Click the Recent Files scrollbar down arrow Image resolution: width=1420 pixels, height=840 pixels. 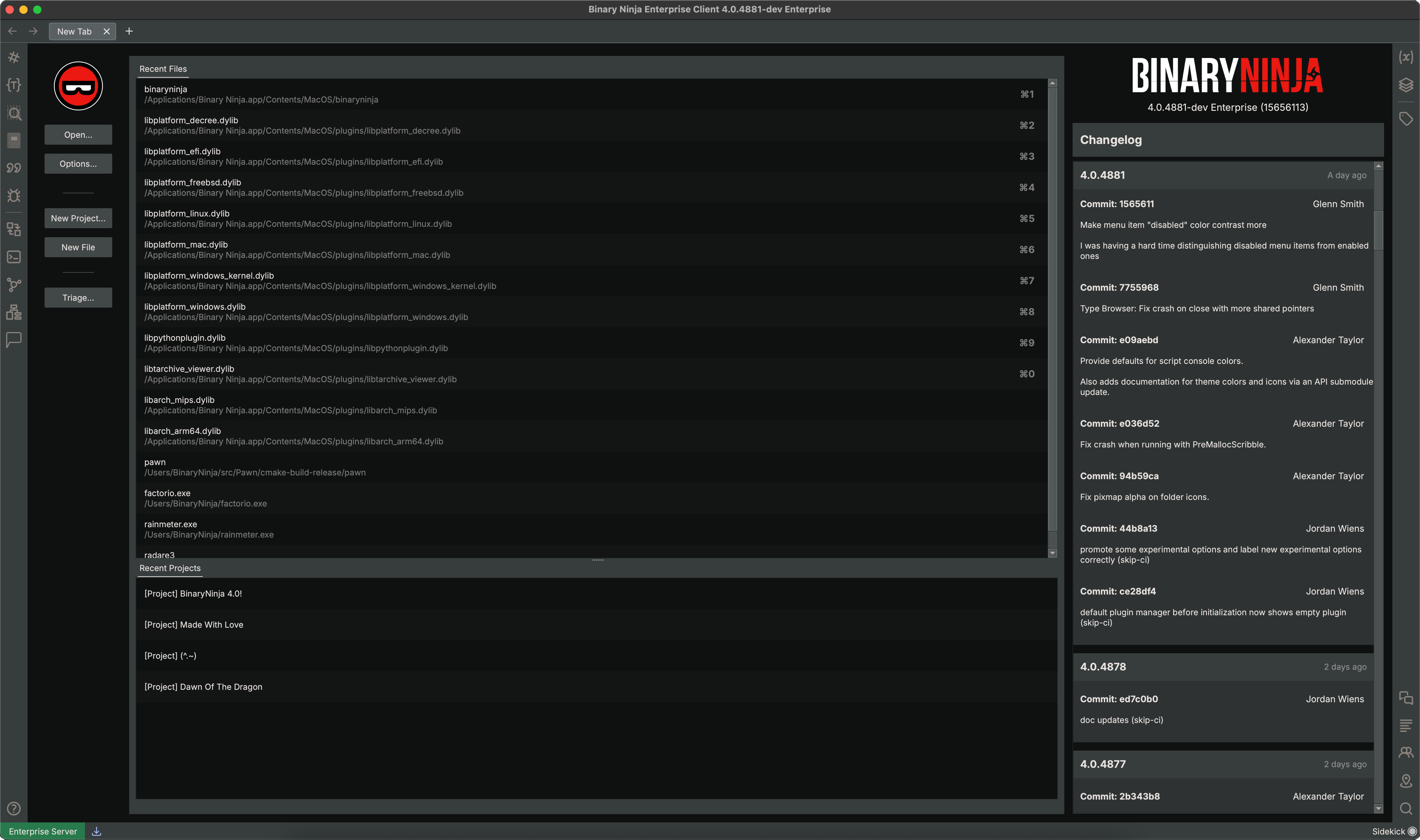coord(1053,553)
